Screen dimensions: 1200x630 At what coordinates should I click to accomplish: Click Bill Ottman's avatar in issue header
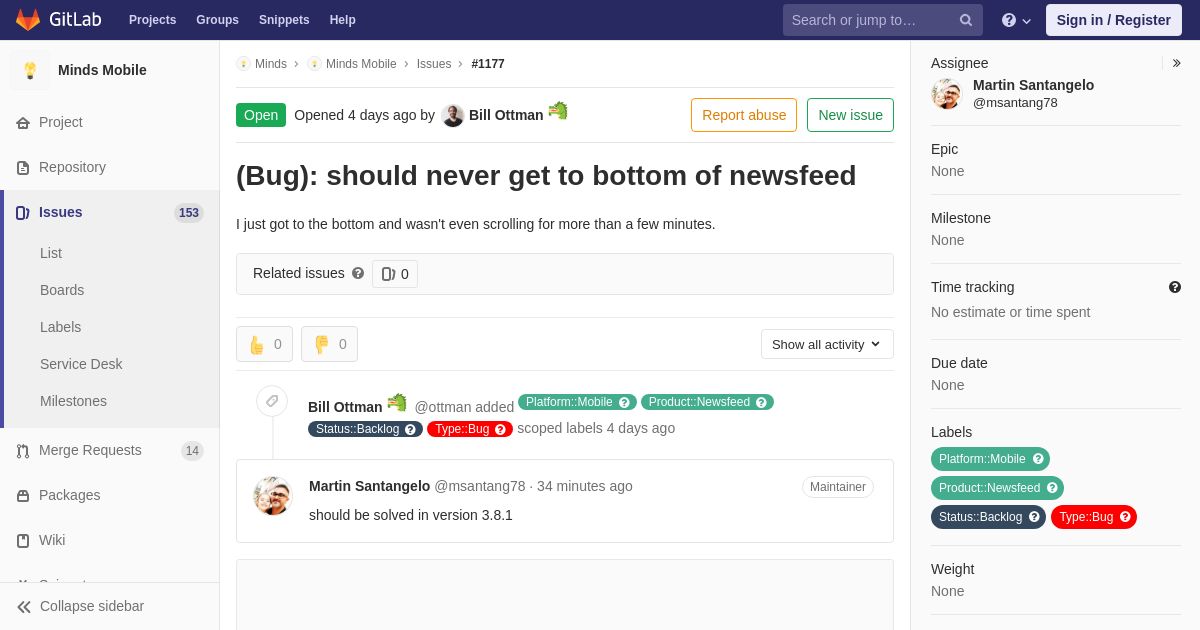coord(453,115)
